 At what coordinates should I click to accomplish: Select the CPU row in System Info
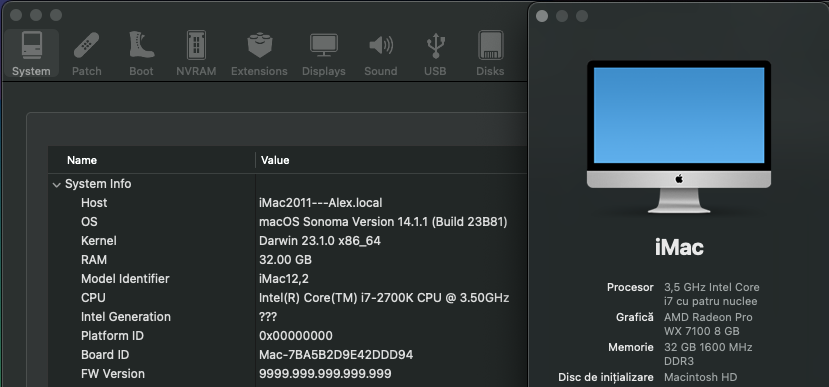288,298
